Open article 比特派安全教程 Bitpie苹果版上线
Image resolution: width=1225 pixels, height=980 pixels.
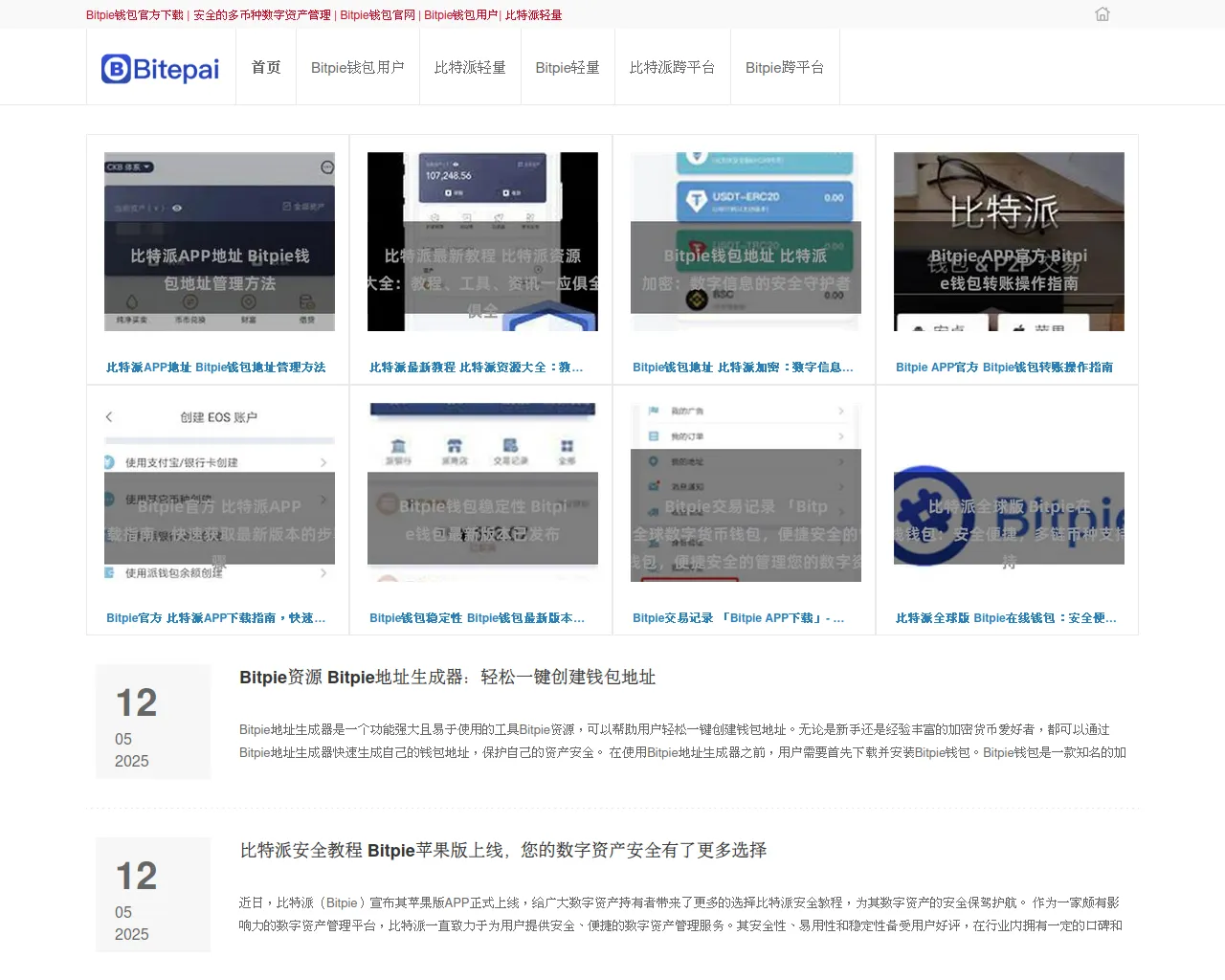pos(502,851)
